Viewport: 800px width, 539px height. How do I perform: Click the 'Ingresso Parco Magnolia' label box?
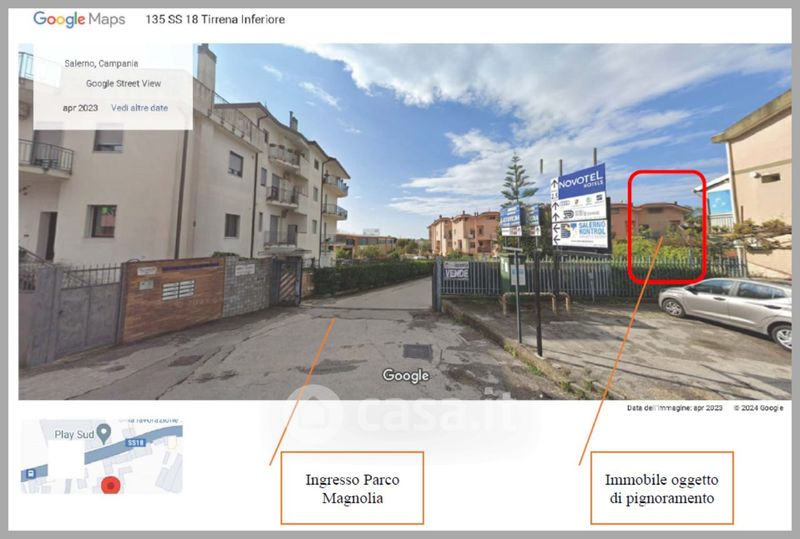coord(352,488)
